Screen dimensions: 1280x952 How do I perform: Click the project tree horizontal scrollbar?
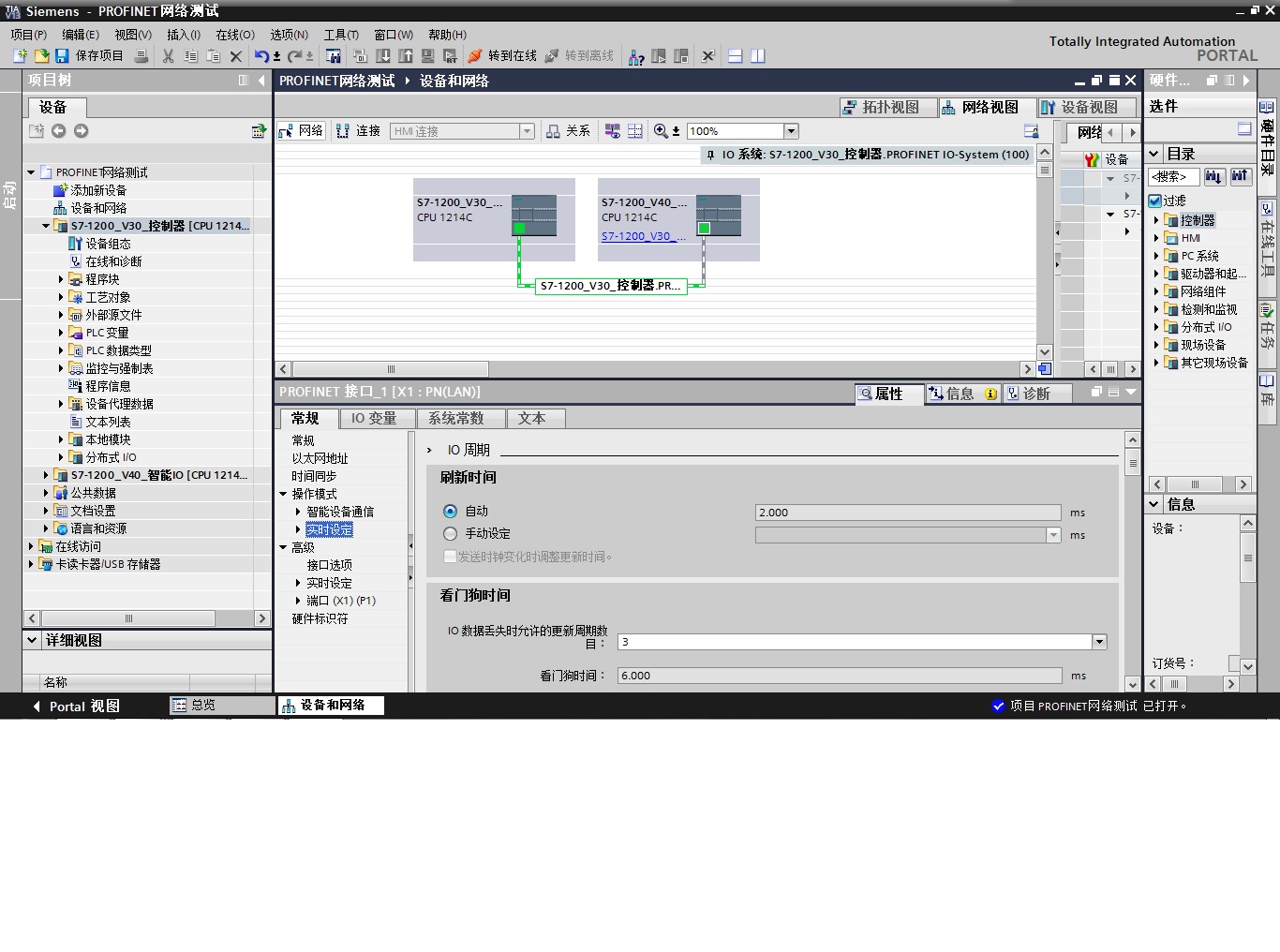tap(127, 618)
